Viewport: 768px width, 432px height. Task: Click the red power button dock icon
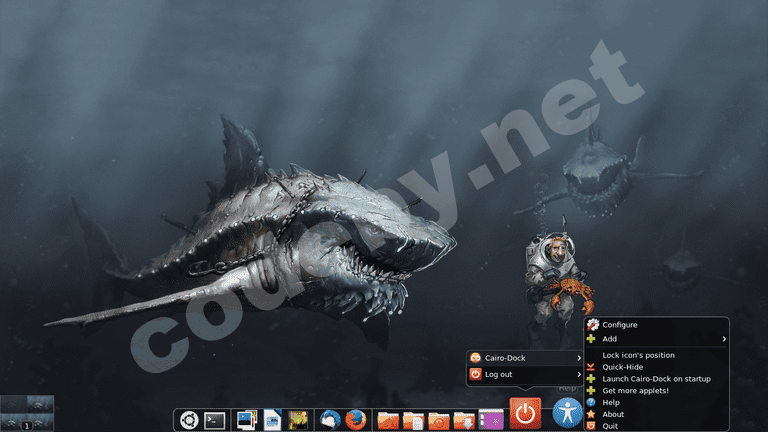point(526,413)
